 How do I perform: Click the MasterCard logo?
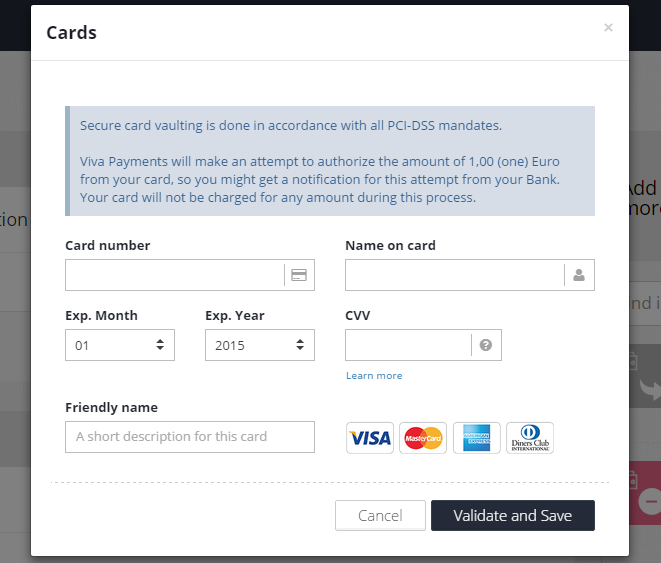coord(423,438)
